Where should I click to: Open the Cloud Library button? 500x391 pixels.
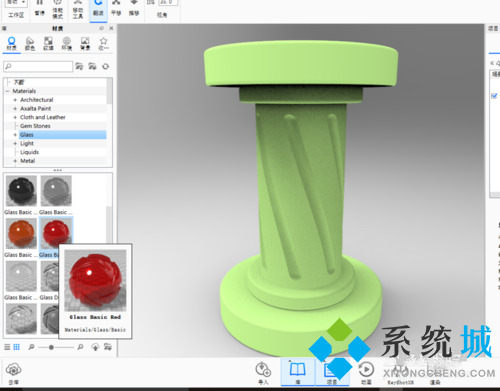[x=14, y=373]
